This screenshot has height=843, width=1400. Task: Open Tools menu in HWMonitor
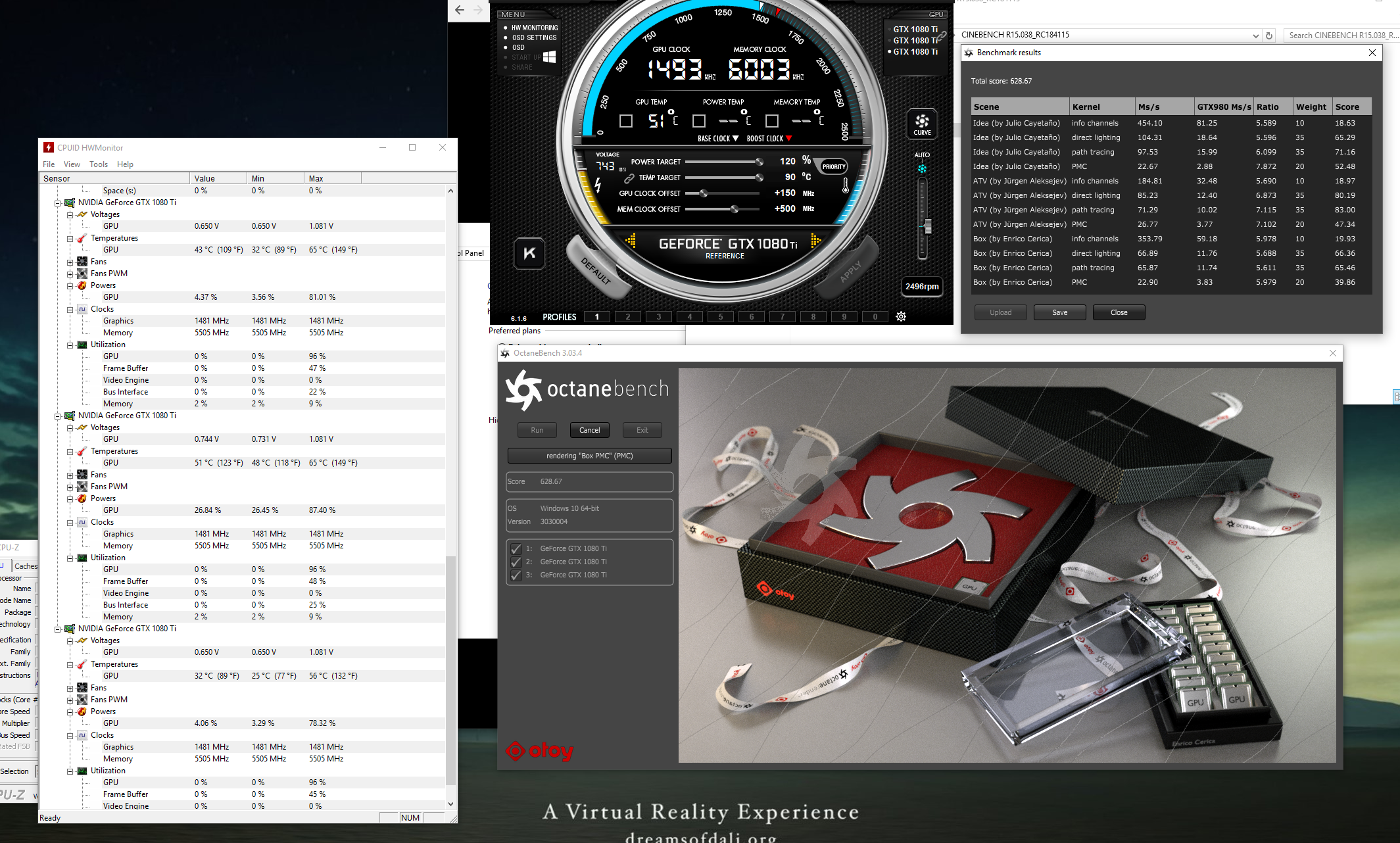point(99,164)
